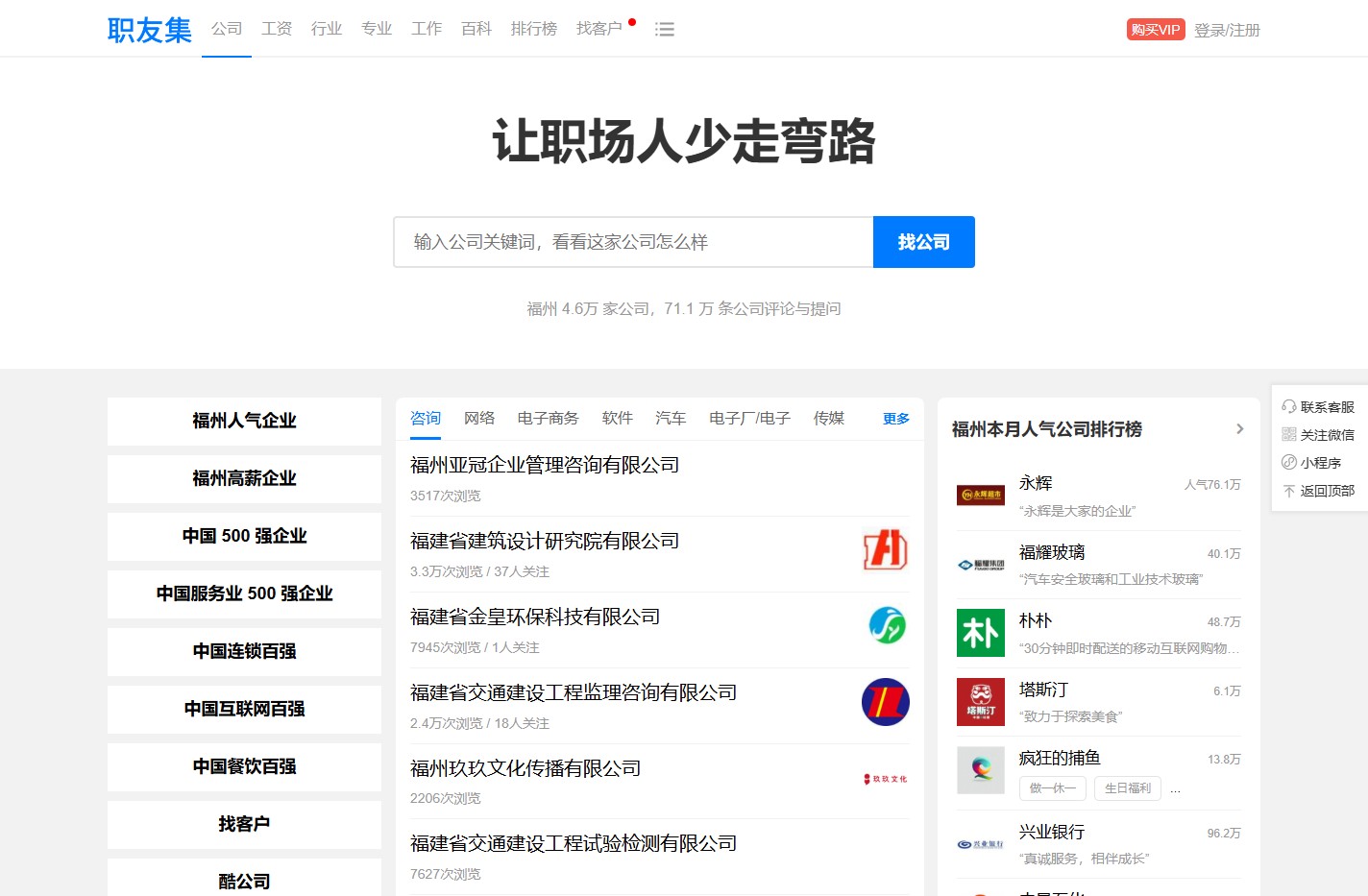Click the 做一休一 tag on 疯狂的捕鱼

point(1053,788)
